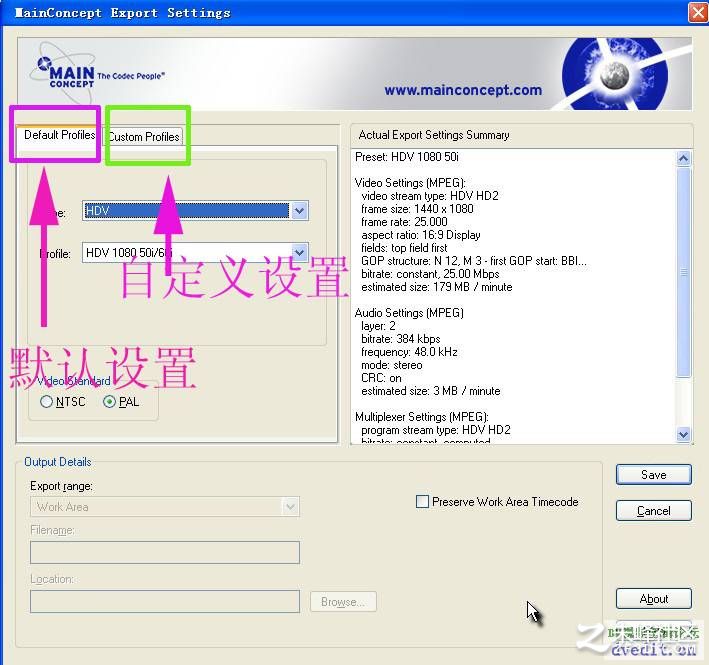This screenshot has height=665, width=709.
Task: Click the 'frame rate: 25.000' line
Action: click(404, 222)
